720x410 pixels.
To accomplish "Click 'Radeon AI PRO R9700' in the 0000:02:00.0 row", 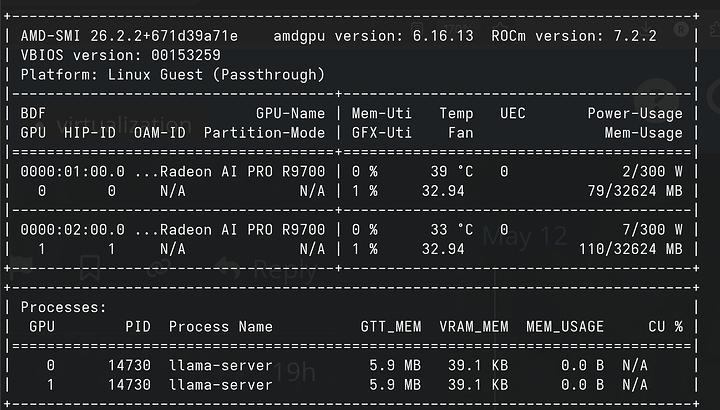I will pos(242,229).
